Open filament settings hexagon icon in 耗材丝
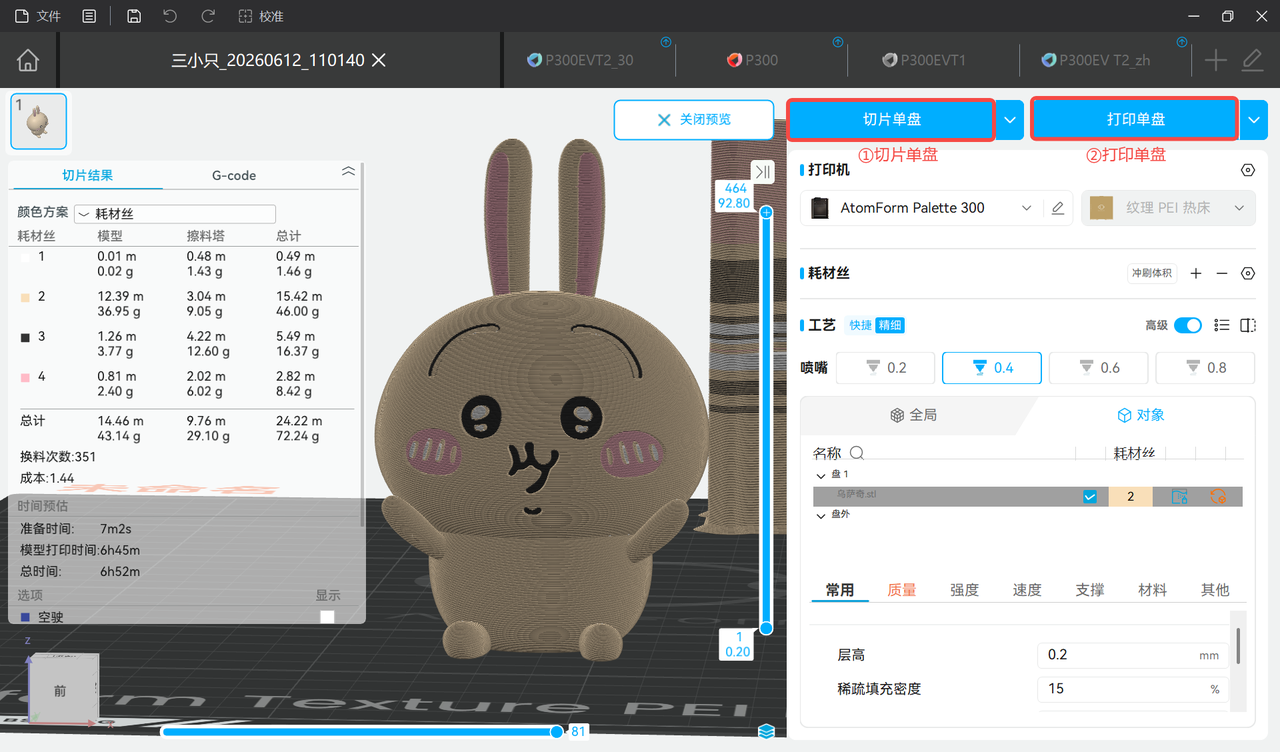This screenshot has height=752, width=1280. 1247,273
